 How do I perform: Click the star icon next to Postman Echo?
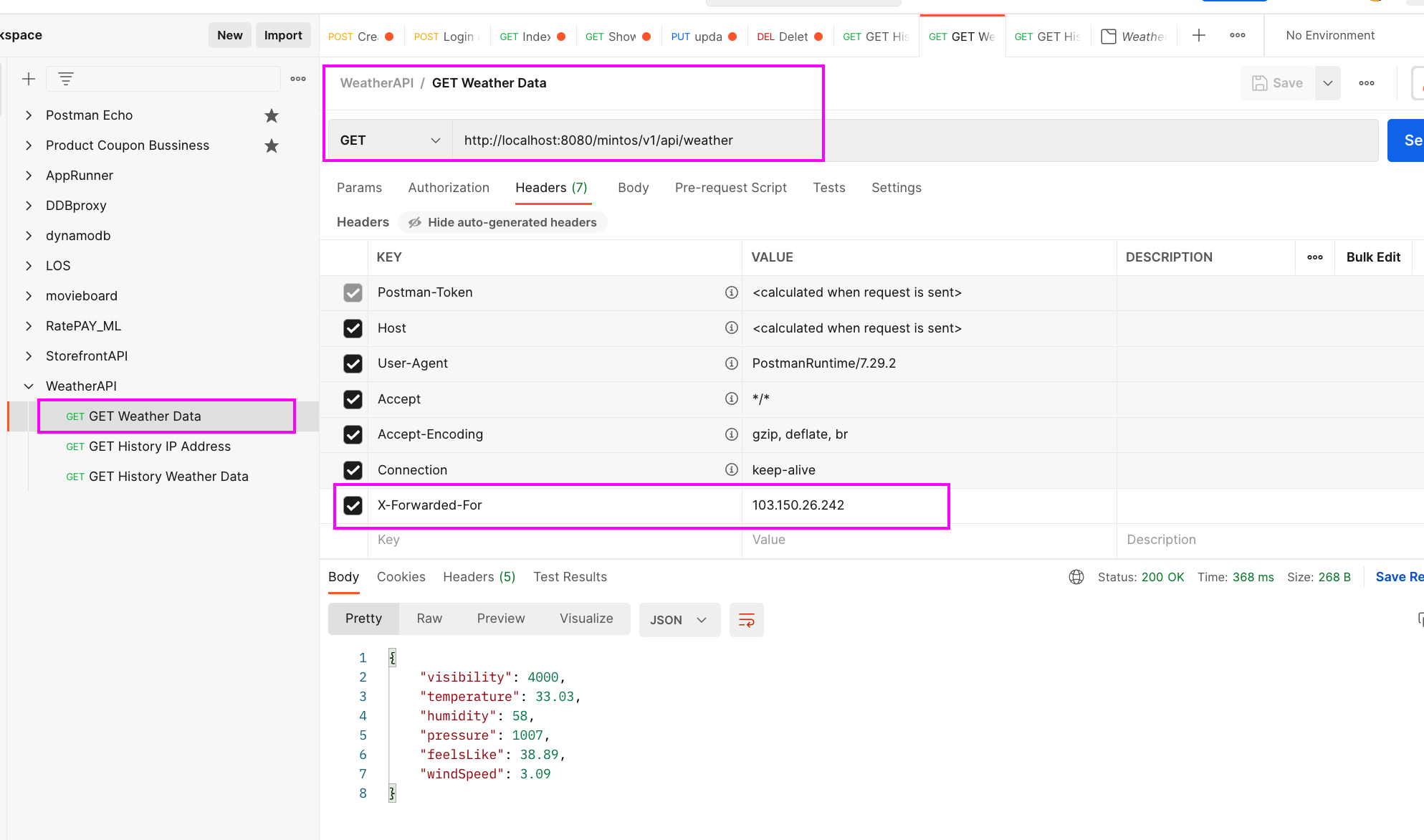tap(272, 115)
